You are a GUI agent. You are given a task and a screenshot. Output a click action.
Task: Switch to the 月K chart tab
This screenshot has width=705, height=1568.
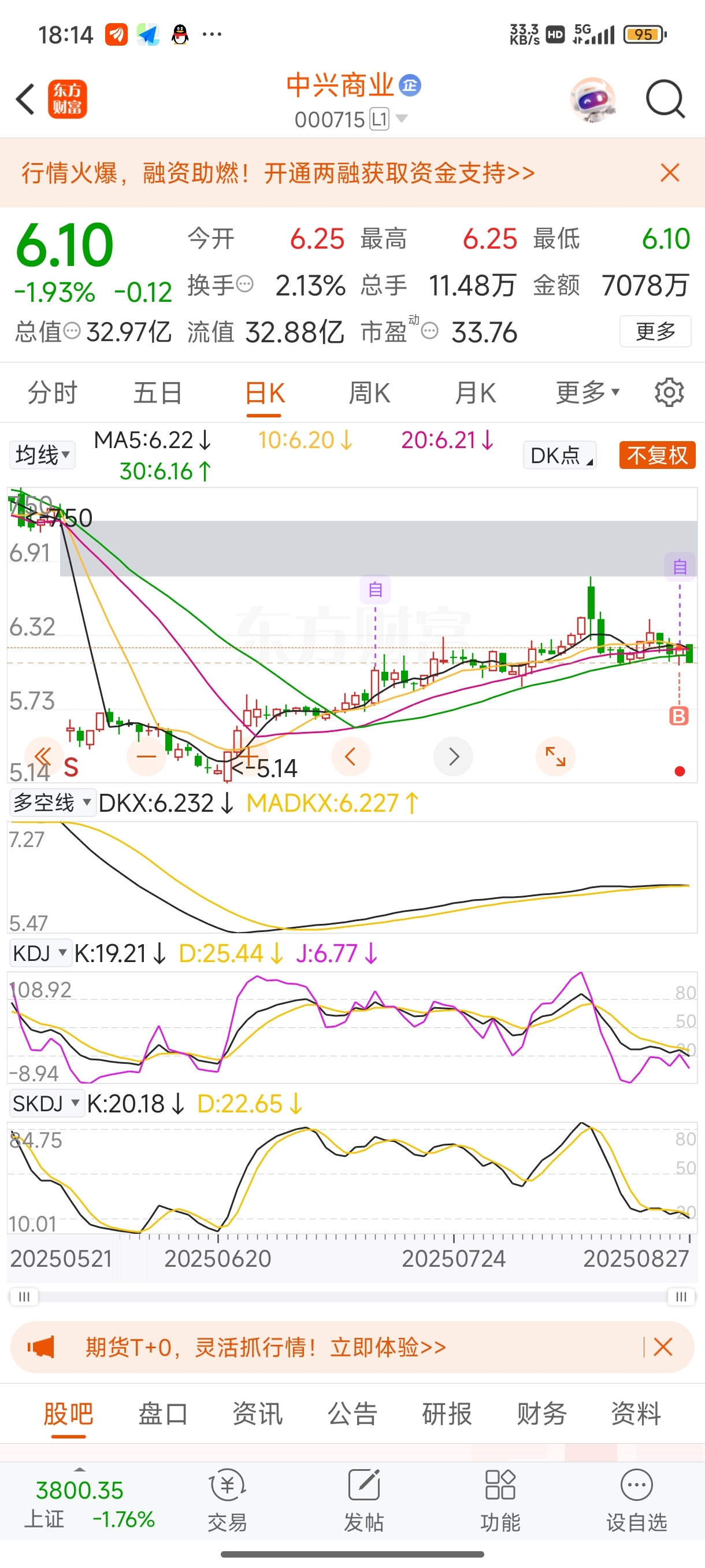click(x=476, y=393)
